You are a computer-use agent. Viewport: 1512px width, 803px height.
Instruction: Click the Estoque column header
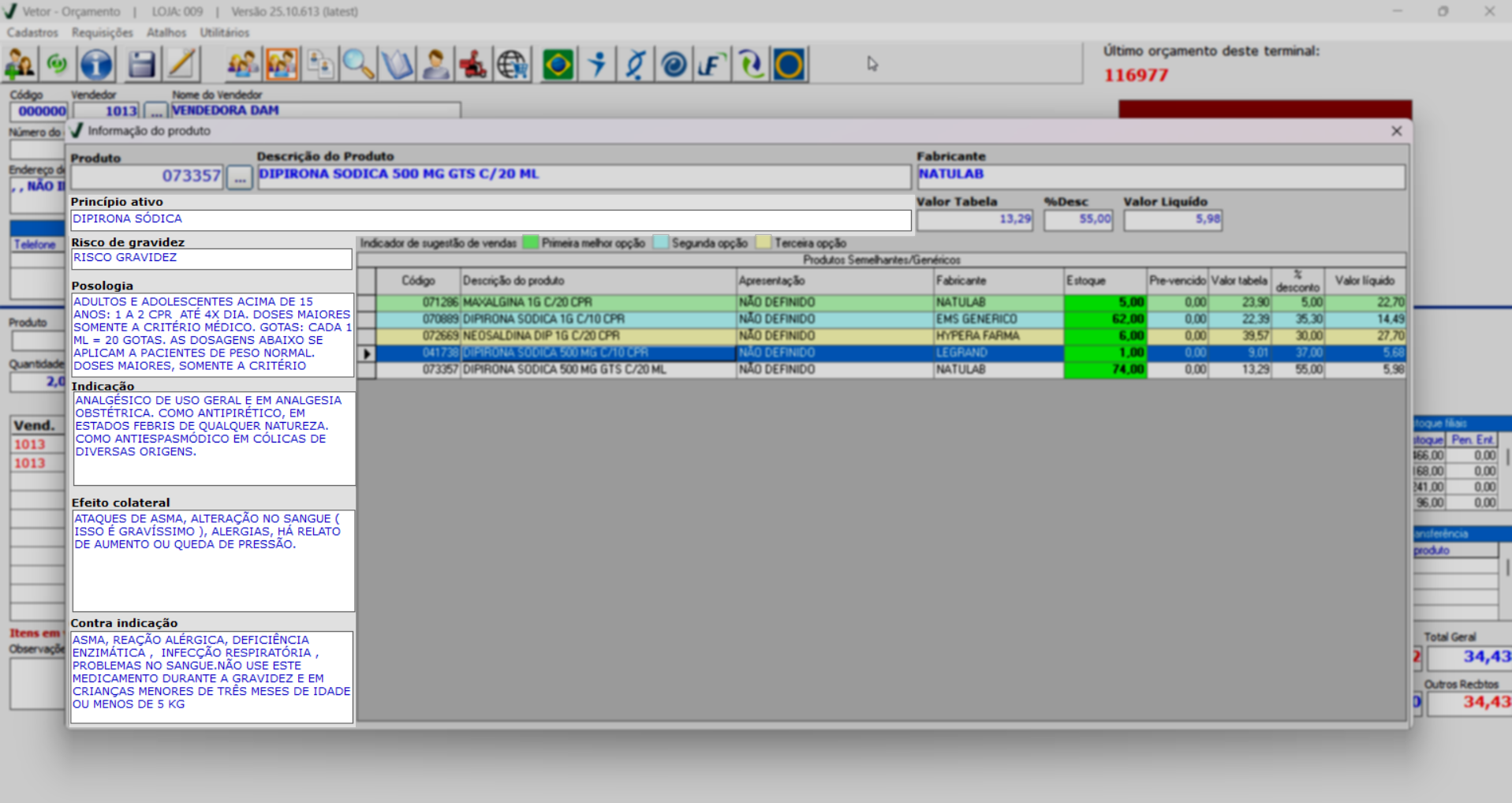pyautogui.click(x=1103, y=281)
